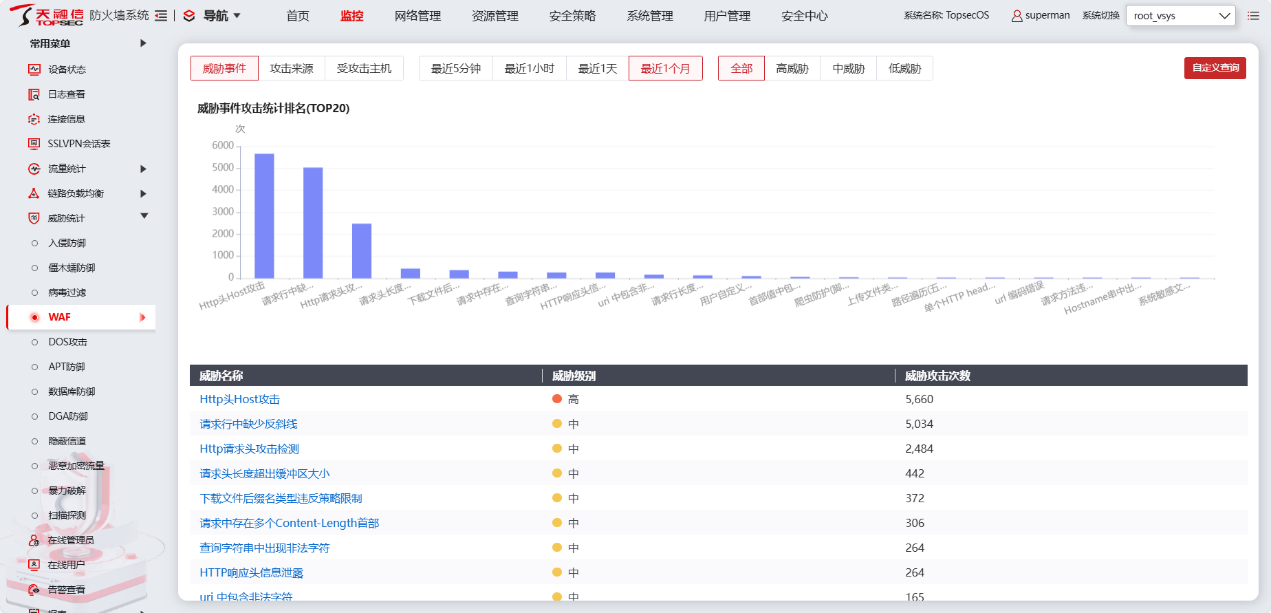This screenshot has height=613, width=1271.
Task: Collapse the sidebar using navigation toggle icon
Action: pyautogui.click(x=161, y=16)
